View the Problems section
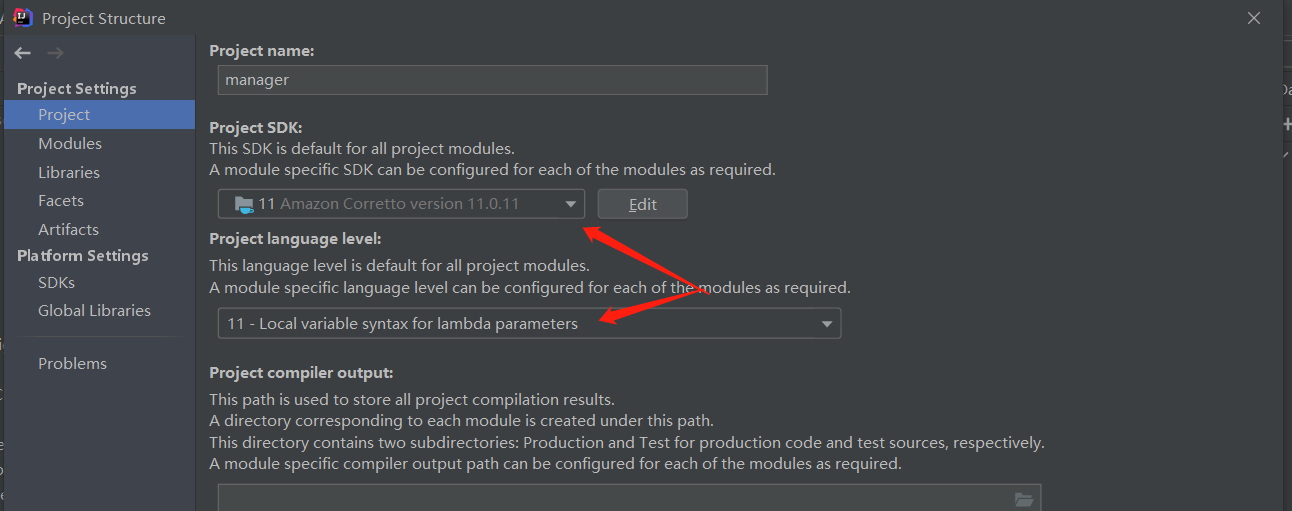1292x511 pixels. tap(72, 363)
